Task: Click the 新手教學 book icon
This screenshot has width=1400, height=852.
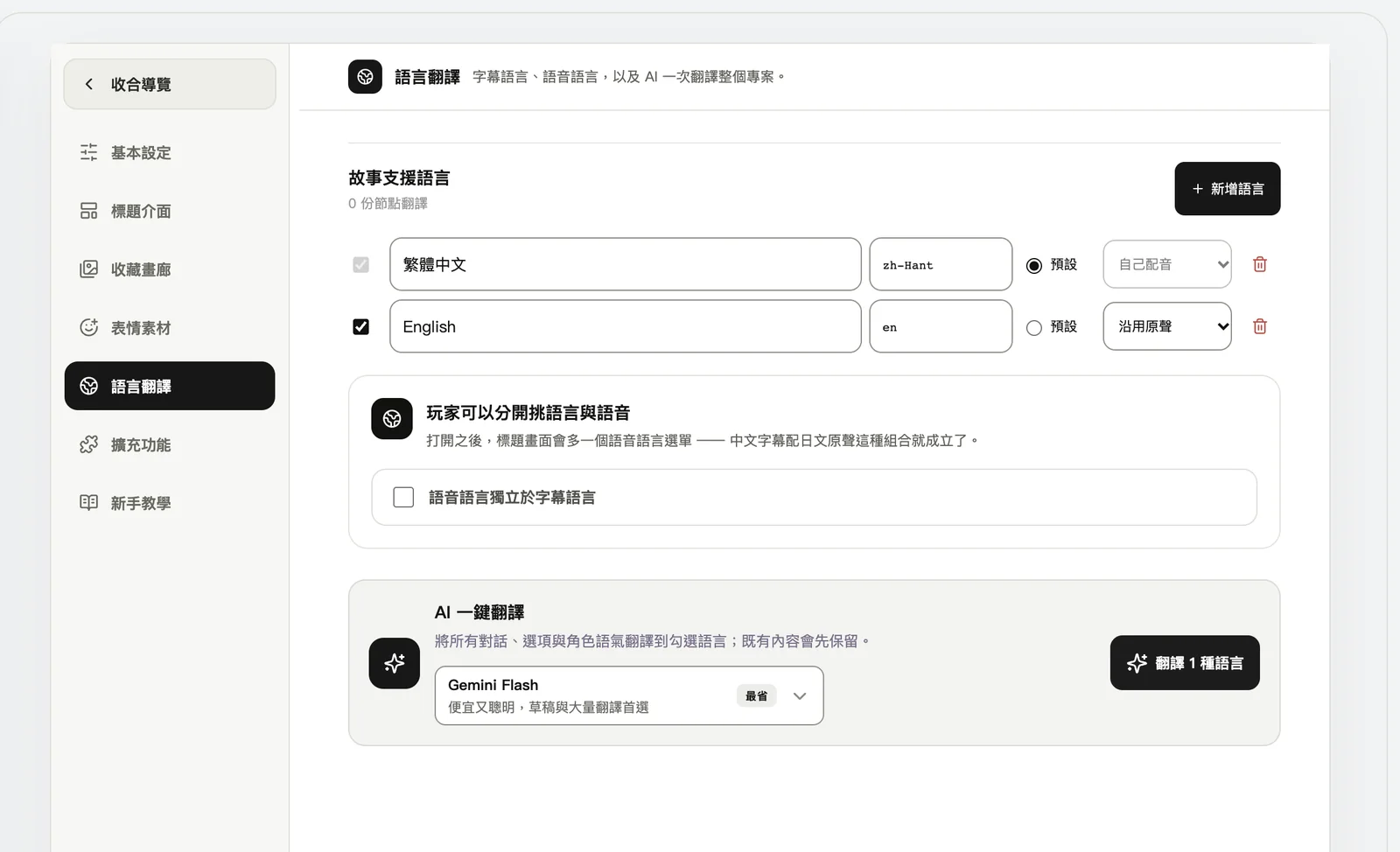Action: [89, 503]
